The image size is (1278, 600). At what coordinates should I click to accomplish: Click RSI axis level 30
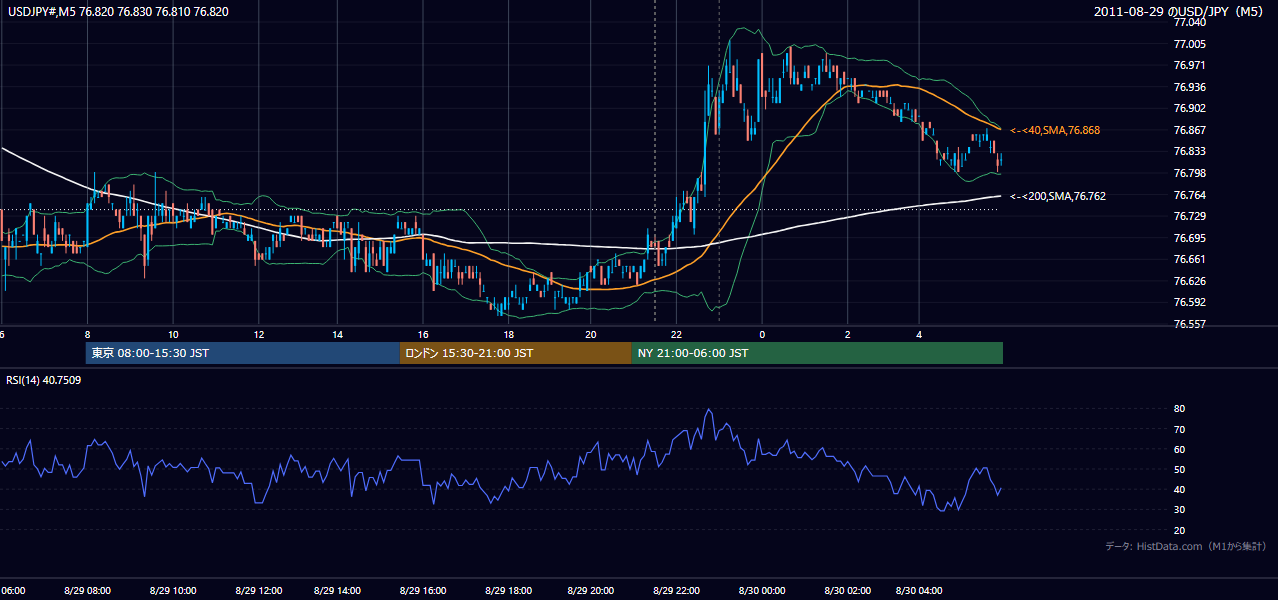click(1180, 510)
